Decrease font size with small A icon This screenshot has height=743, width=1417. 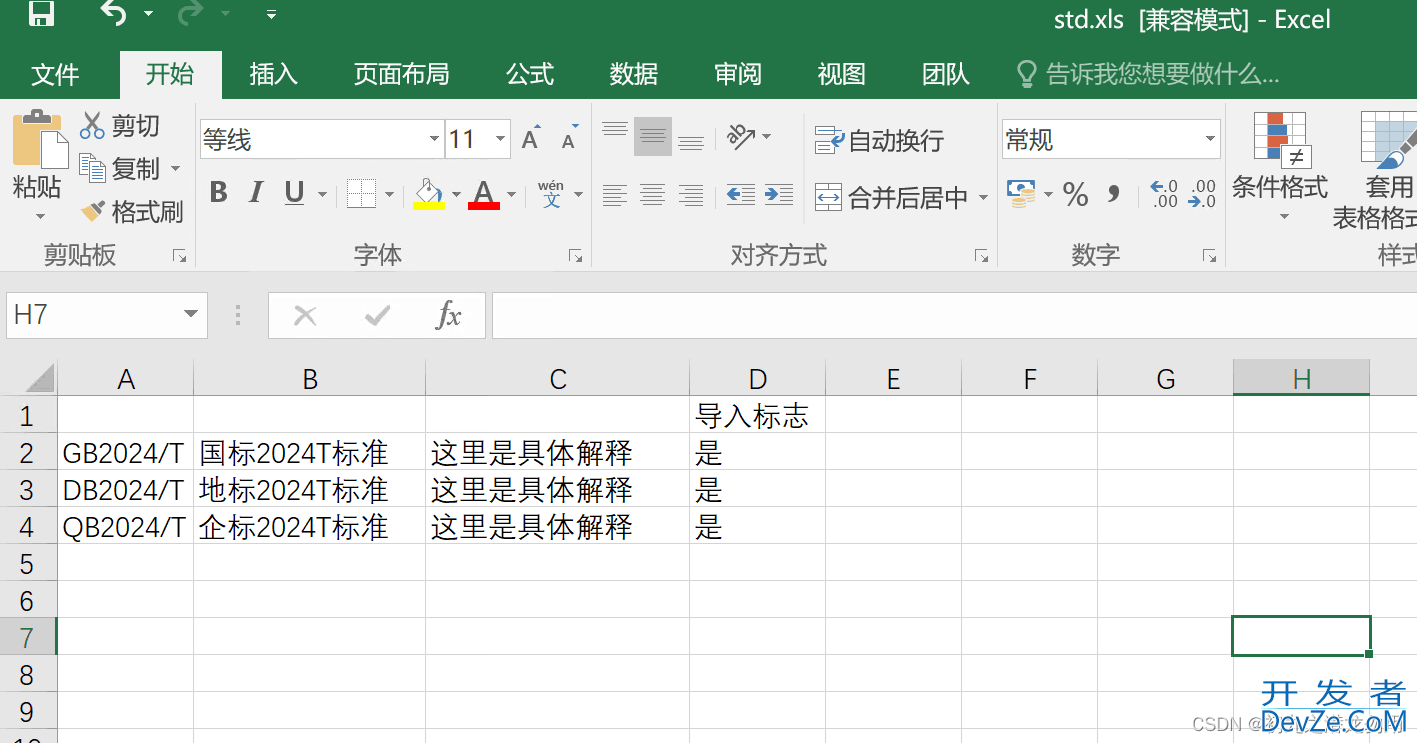point(569,138)
